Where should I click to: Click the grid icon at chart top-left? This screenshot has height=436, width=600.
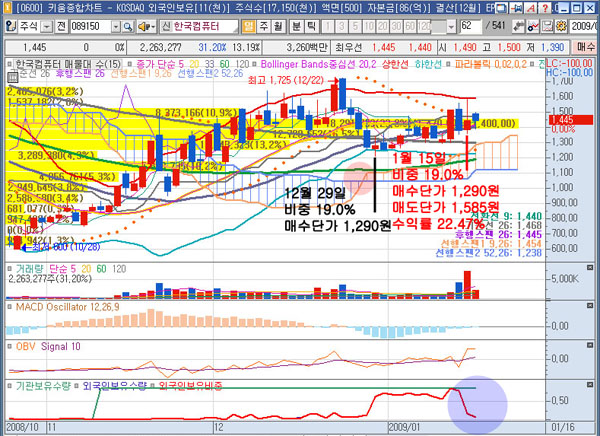pyautogui.click(x=13, y=77)
